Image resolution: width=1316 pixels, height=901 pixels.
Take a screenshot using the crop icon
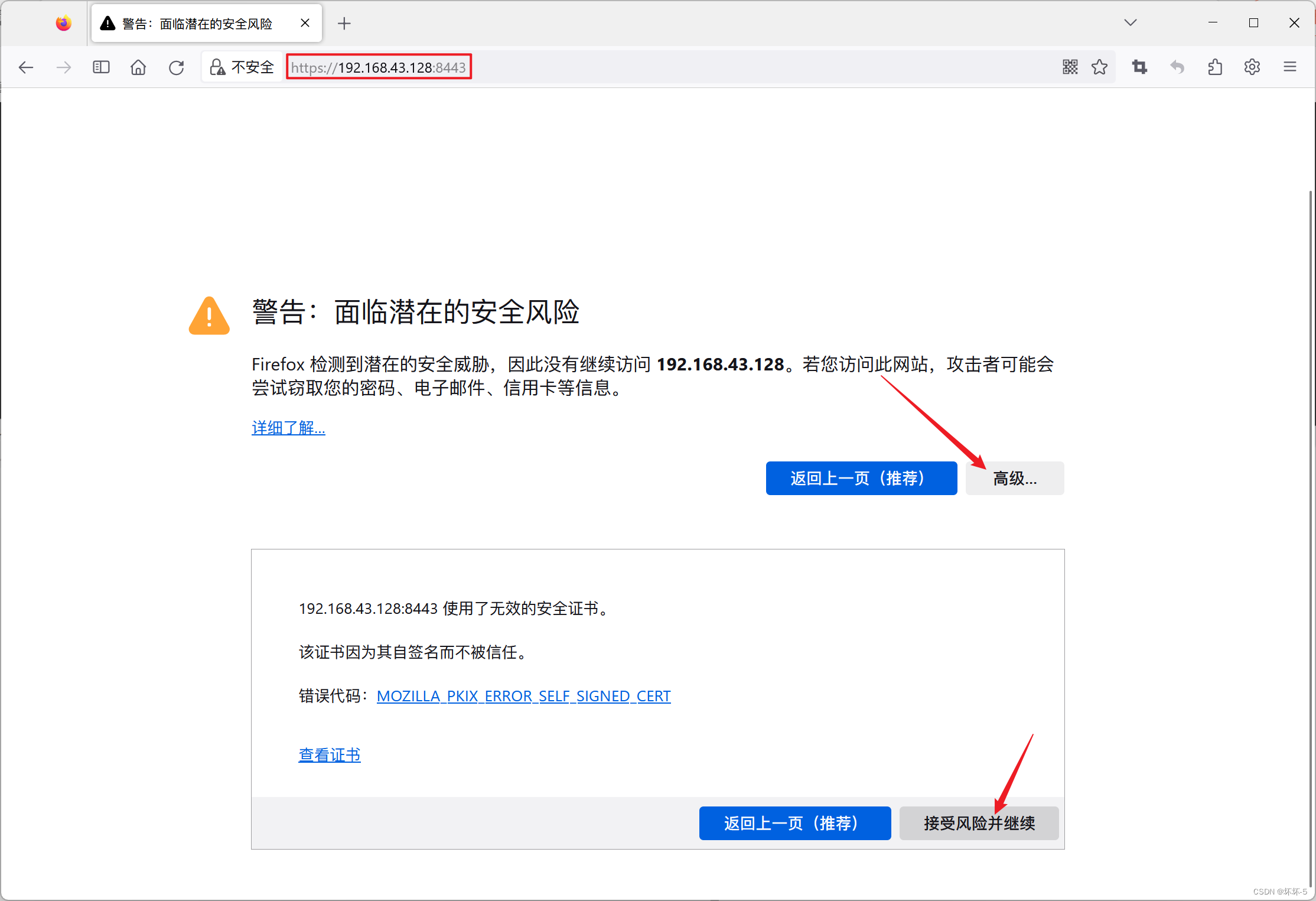pos(1139,67)
